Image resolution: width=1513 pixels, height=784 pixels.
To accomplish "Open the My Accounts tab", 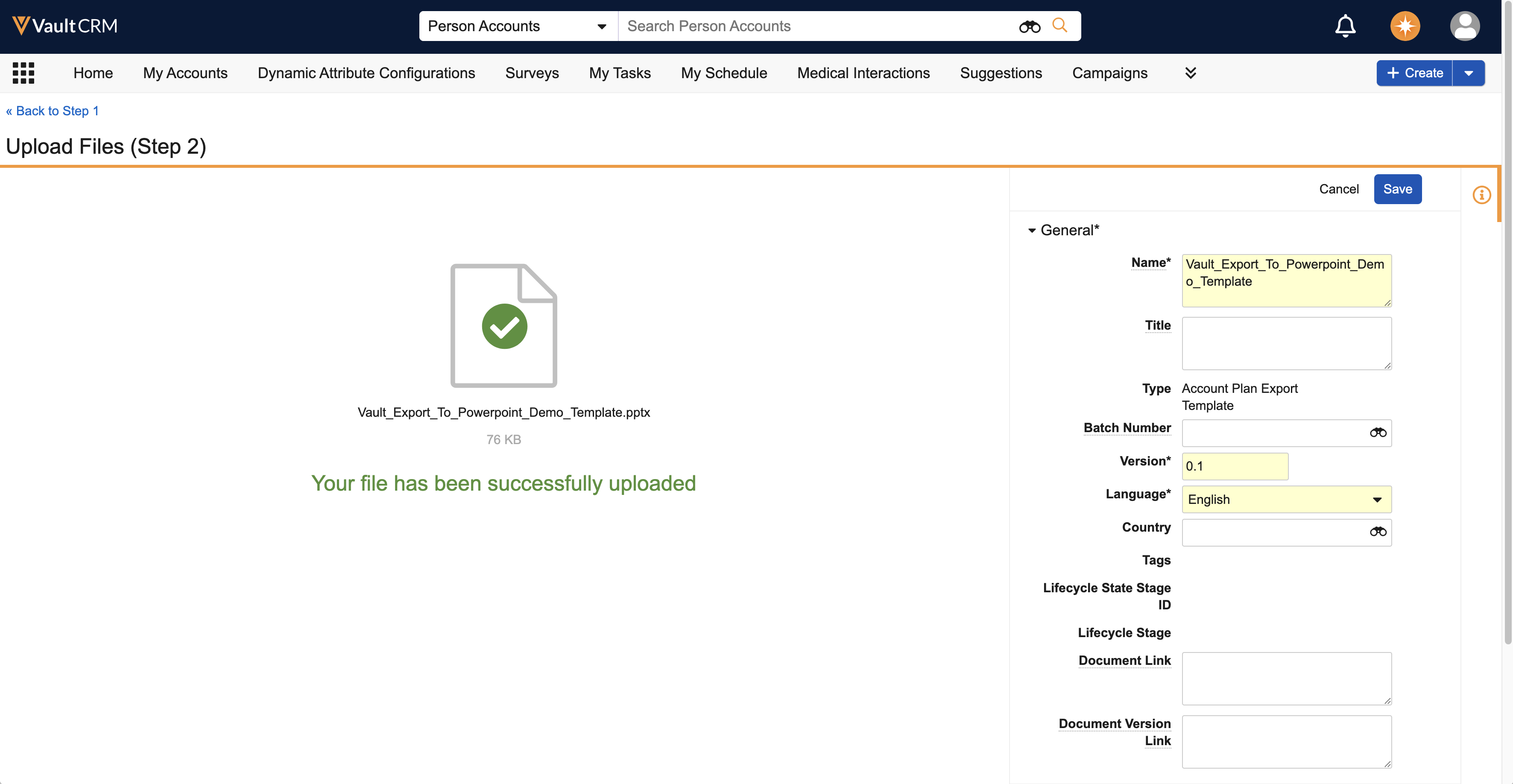I will pos(185,73).
